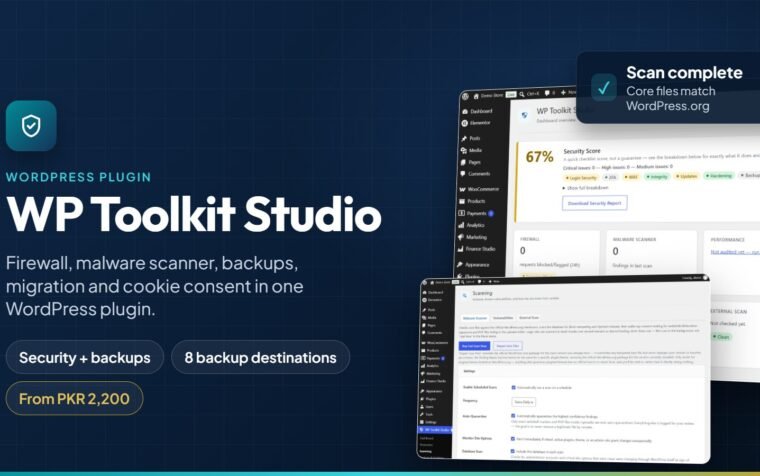Screen dimensions: 760x476
Task: Open Finance Studio in the back window sidebar
Action: click(x=476, y=249)
